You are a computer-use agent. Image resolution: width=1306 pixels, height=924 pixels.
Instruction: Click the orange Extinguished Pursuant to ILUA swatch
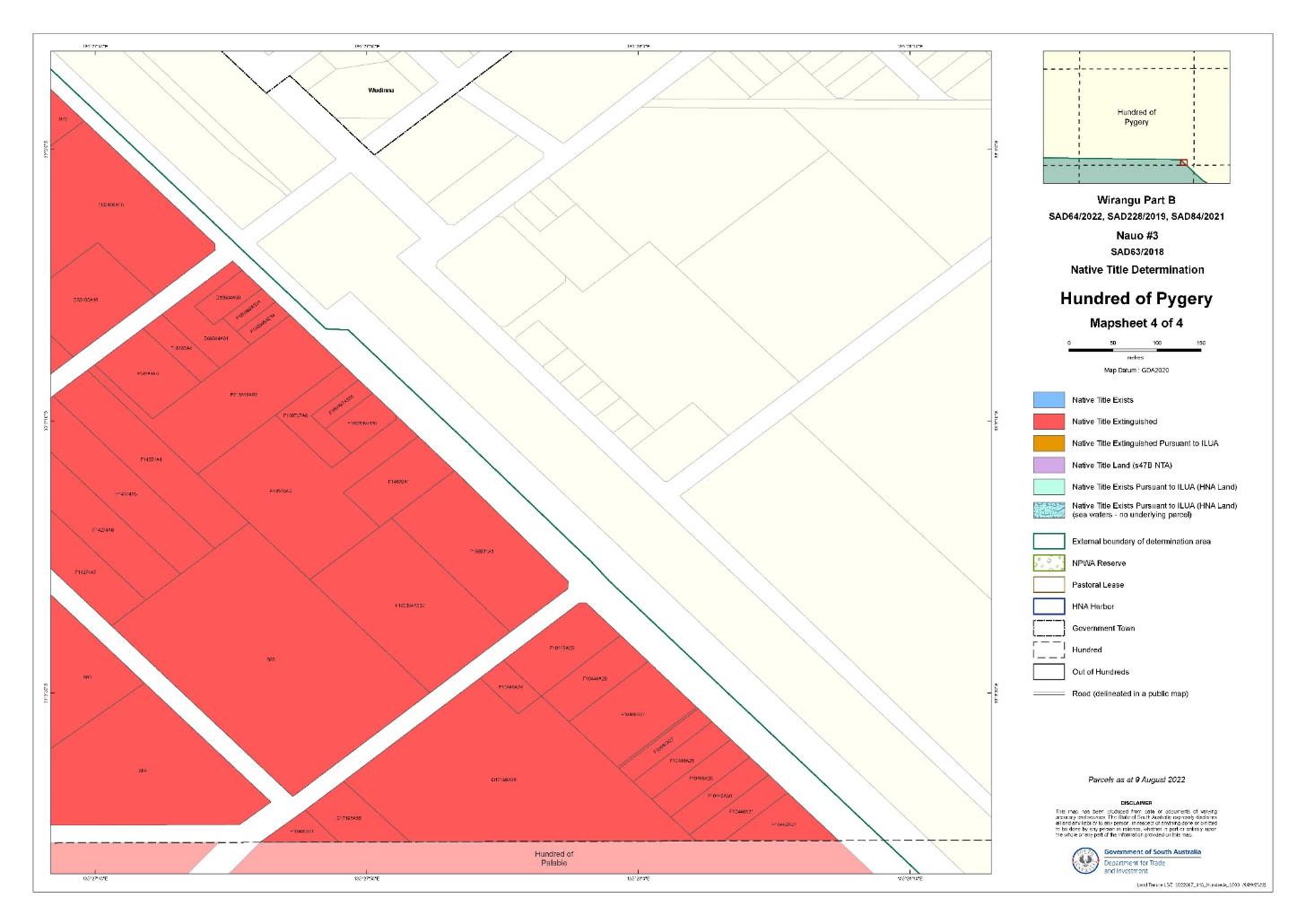pos(1049,443)
